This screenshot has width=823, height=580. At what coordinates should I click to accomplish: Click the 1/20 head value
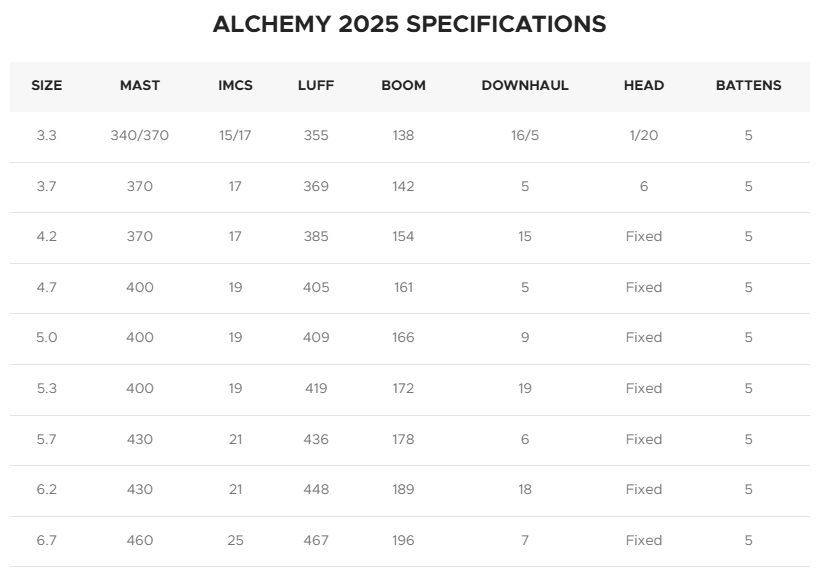coord(644,135)
